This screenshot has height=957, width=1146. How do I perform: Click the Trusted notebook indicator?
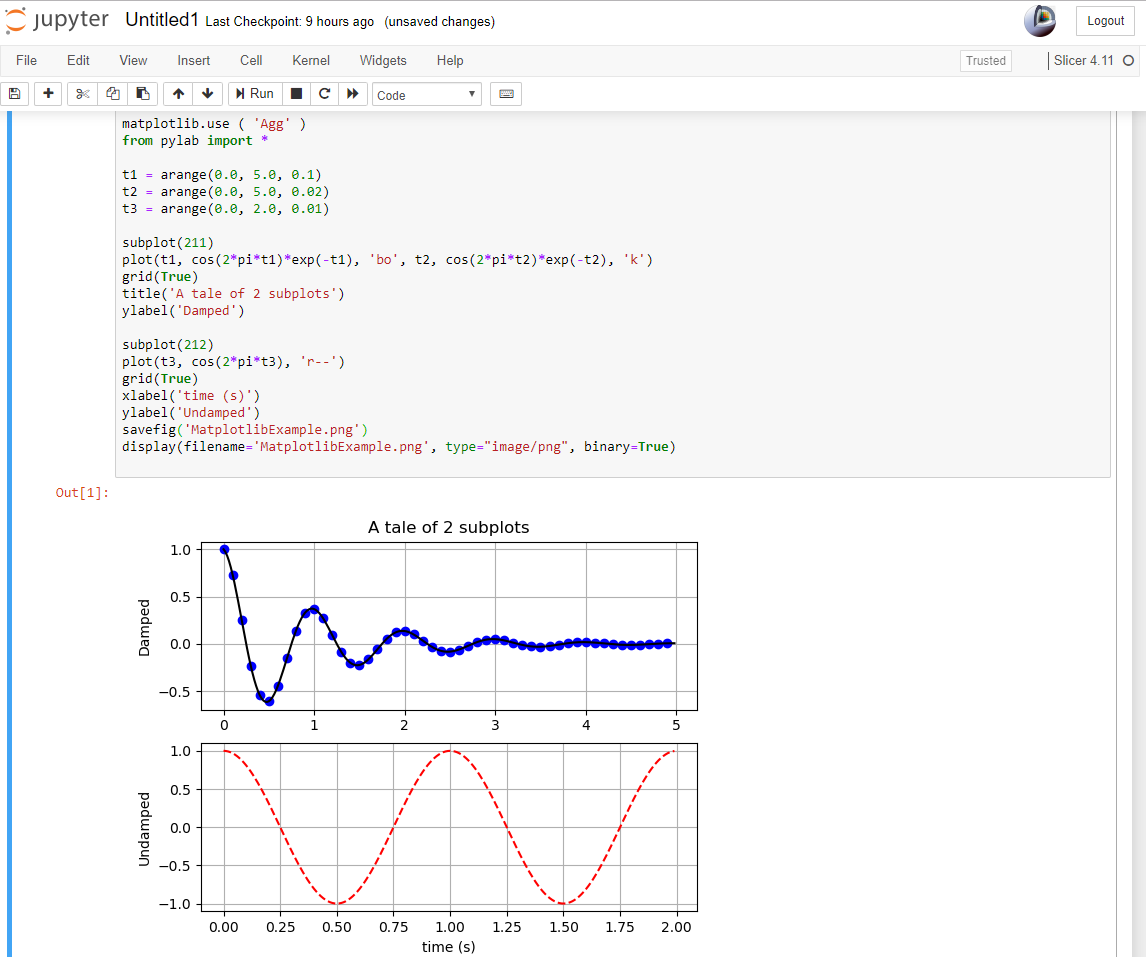pyautogui.click(x=986, y=61)
